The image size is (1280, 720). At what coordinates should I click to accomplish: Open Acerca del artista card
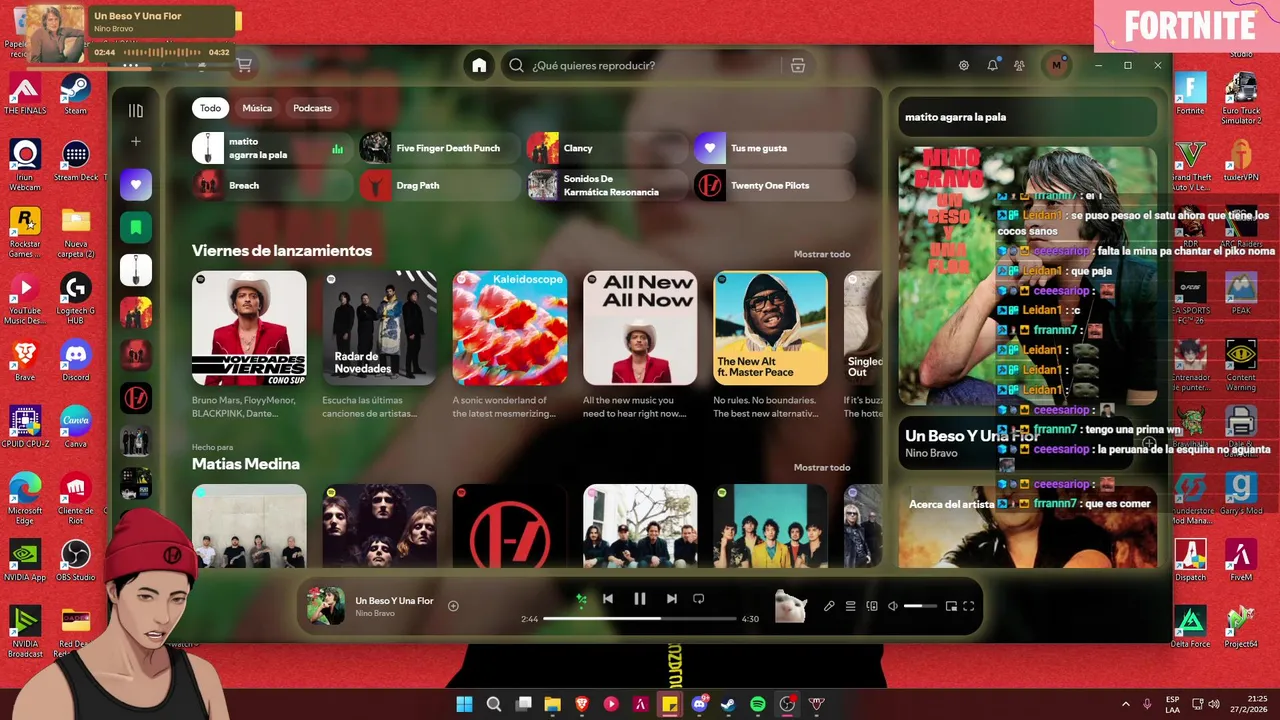(x=1028, y=527)
